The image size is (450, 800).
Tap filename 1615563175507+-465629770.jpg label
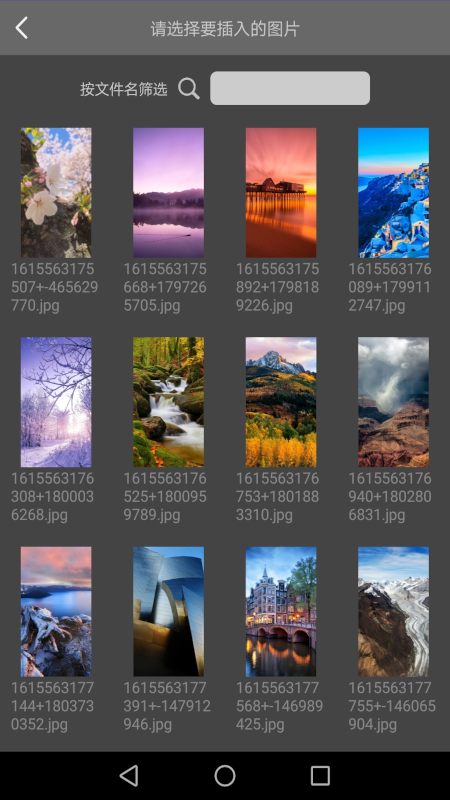click(55, 287)
